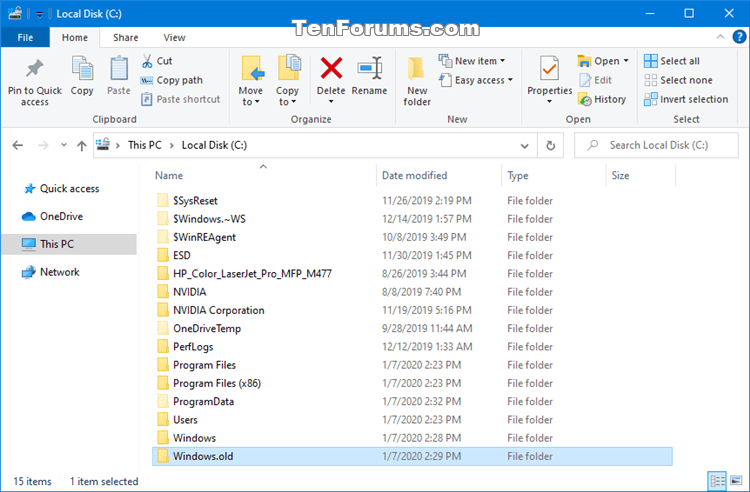This screenshot has width=750, height=492.
Task: Click Pin to Quick access icon
Action: pos(34,69)
